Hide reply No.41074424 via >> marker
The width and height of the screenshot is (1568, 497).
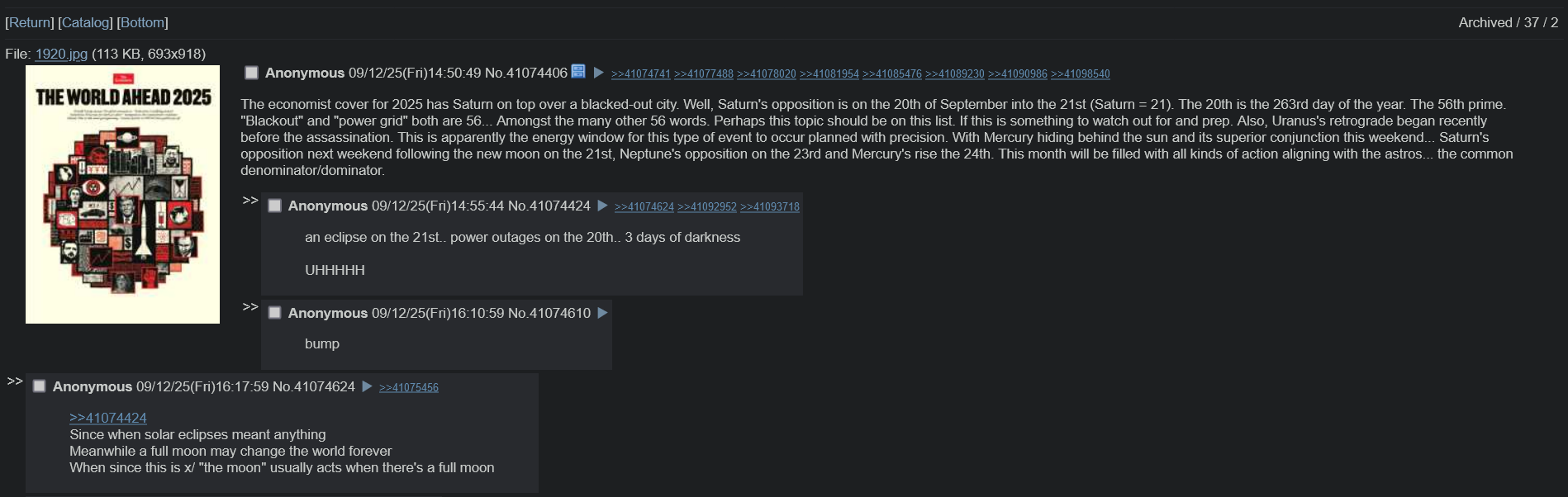[x=250, y=200]
